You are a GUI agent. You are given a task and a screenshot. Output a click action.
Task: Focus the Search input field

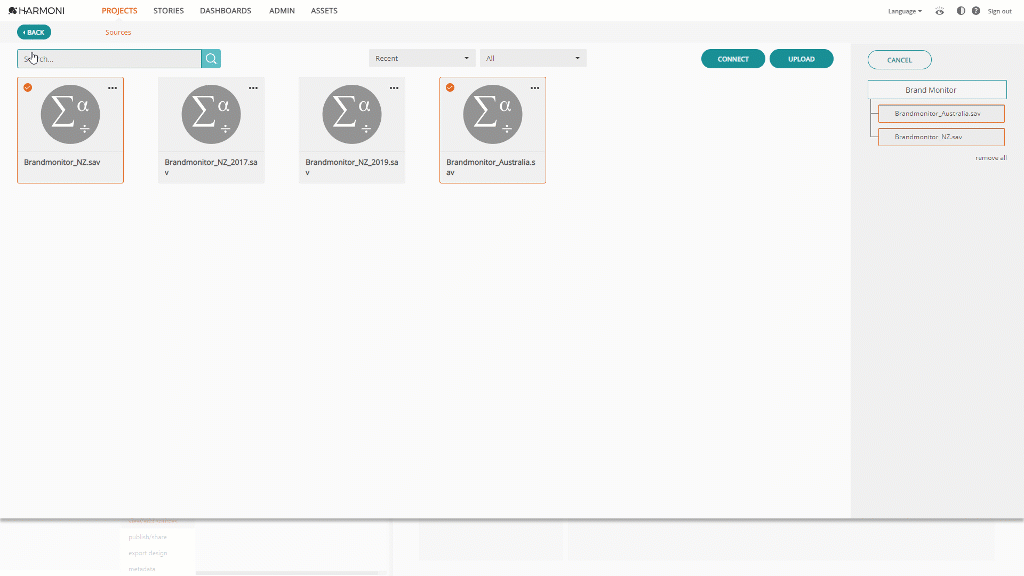coord(109,59)
